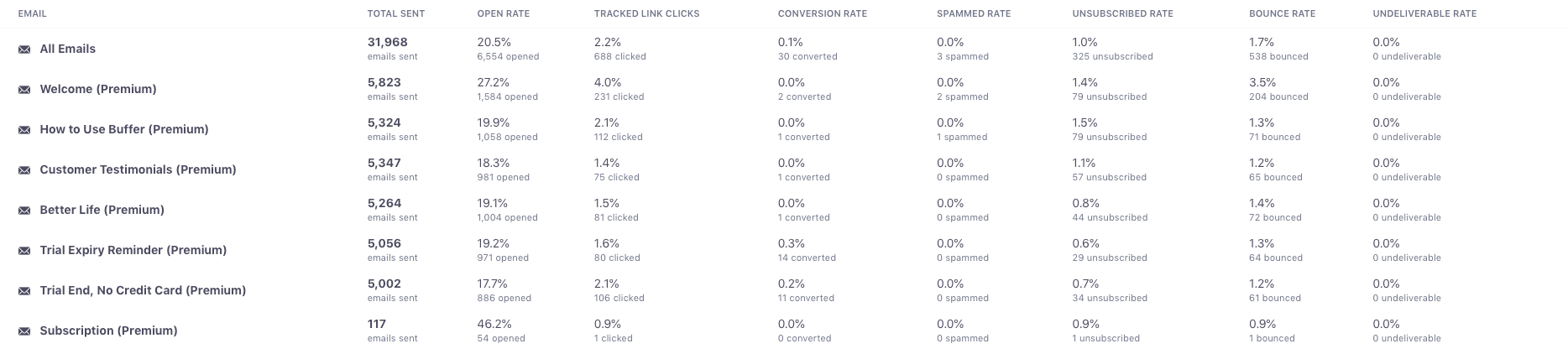Sort by Conversion Rate column header
Screen dimensions: 1568x354
pos(823,13)
